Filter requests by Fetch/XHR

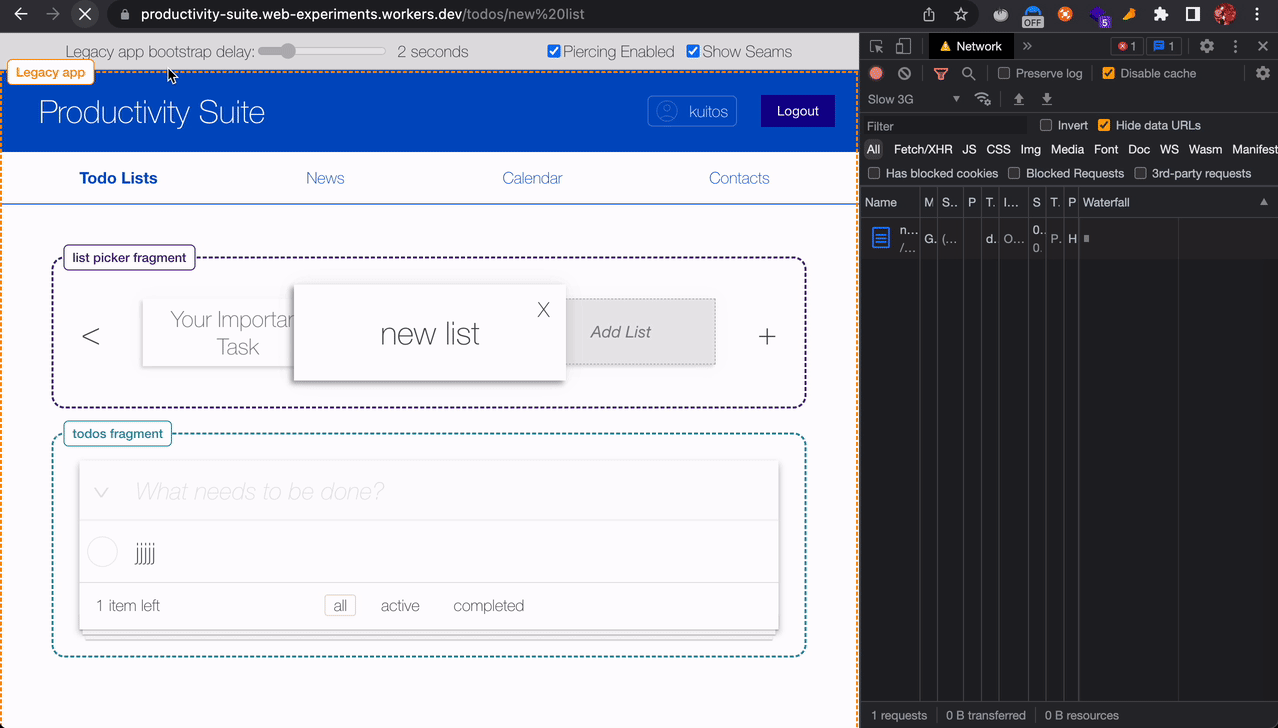click(x=923, y=149)
